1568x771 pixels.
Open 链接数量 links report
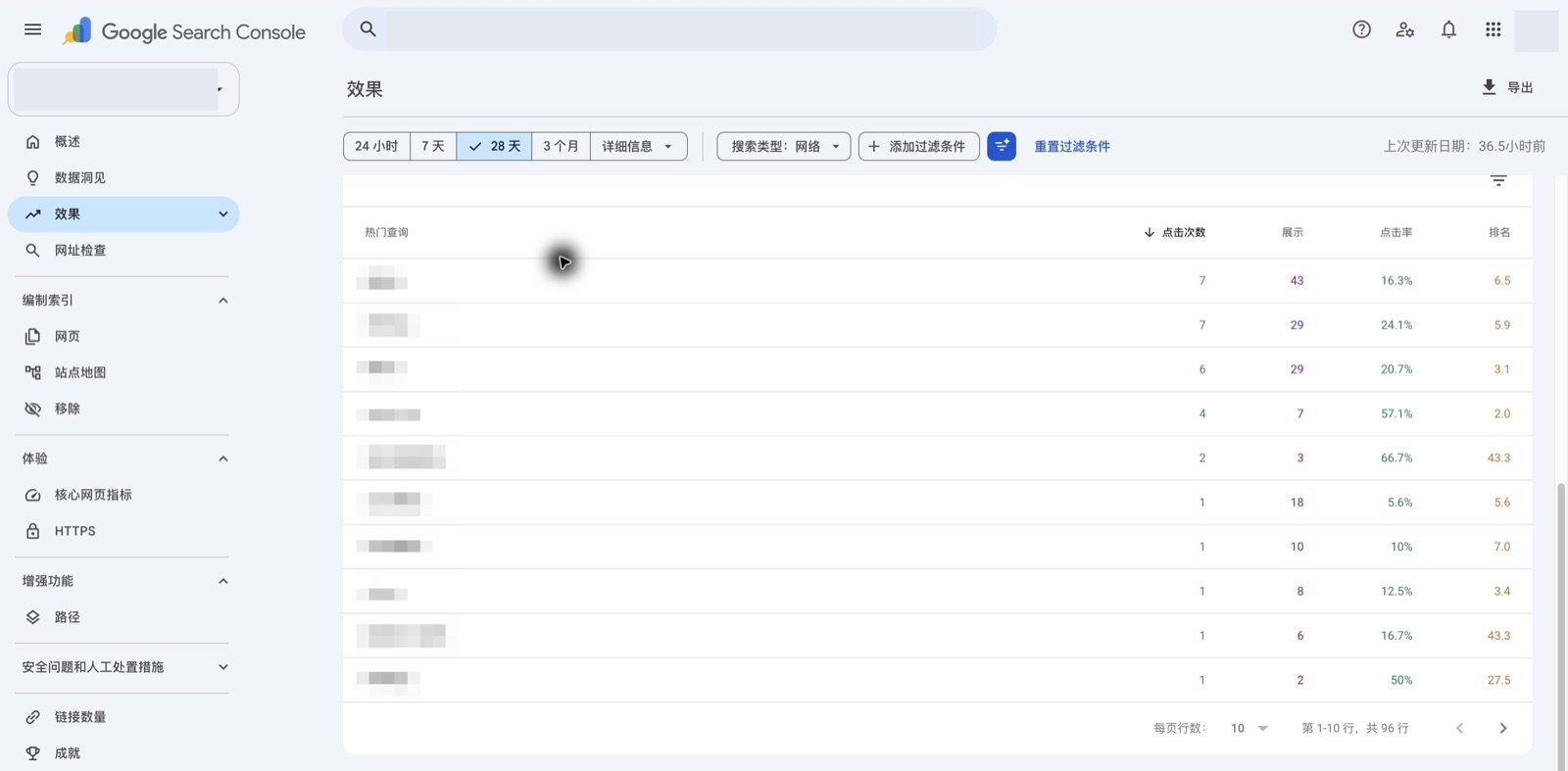[123, 717]
